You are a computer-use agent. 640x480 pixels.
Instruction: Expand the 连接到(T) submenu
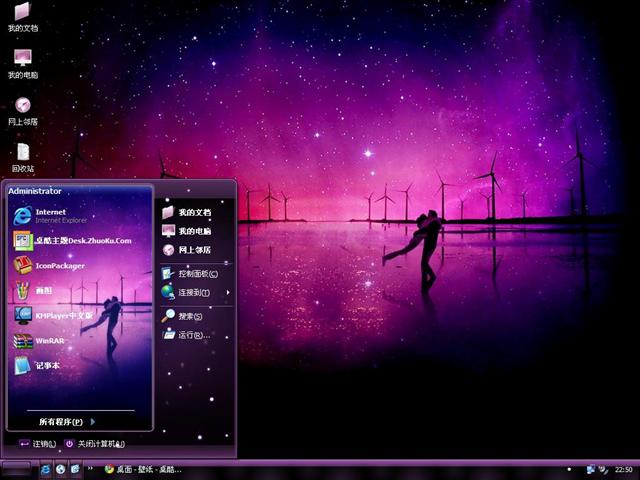(x=195, y=293)
